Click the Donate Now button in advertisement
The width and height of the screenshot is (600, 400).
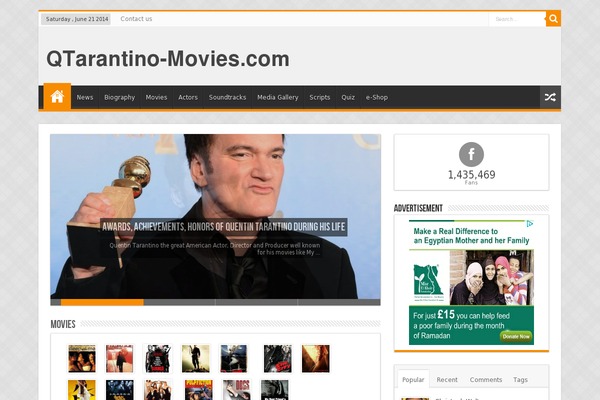click(516, 336)
